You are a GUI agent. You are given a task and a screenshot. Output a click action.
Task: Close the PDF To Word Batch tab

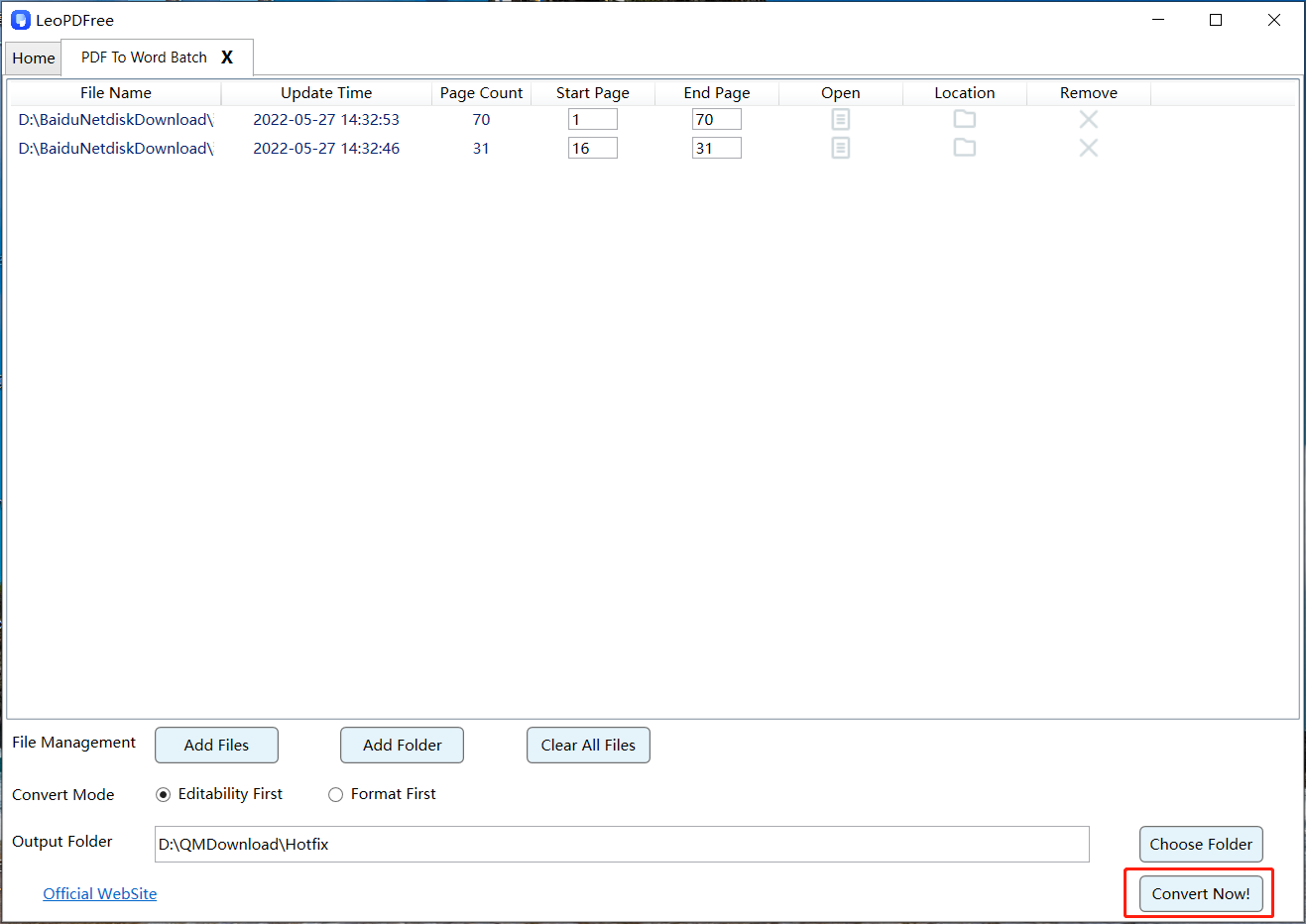pyautogui.click(x=227, y=58)
